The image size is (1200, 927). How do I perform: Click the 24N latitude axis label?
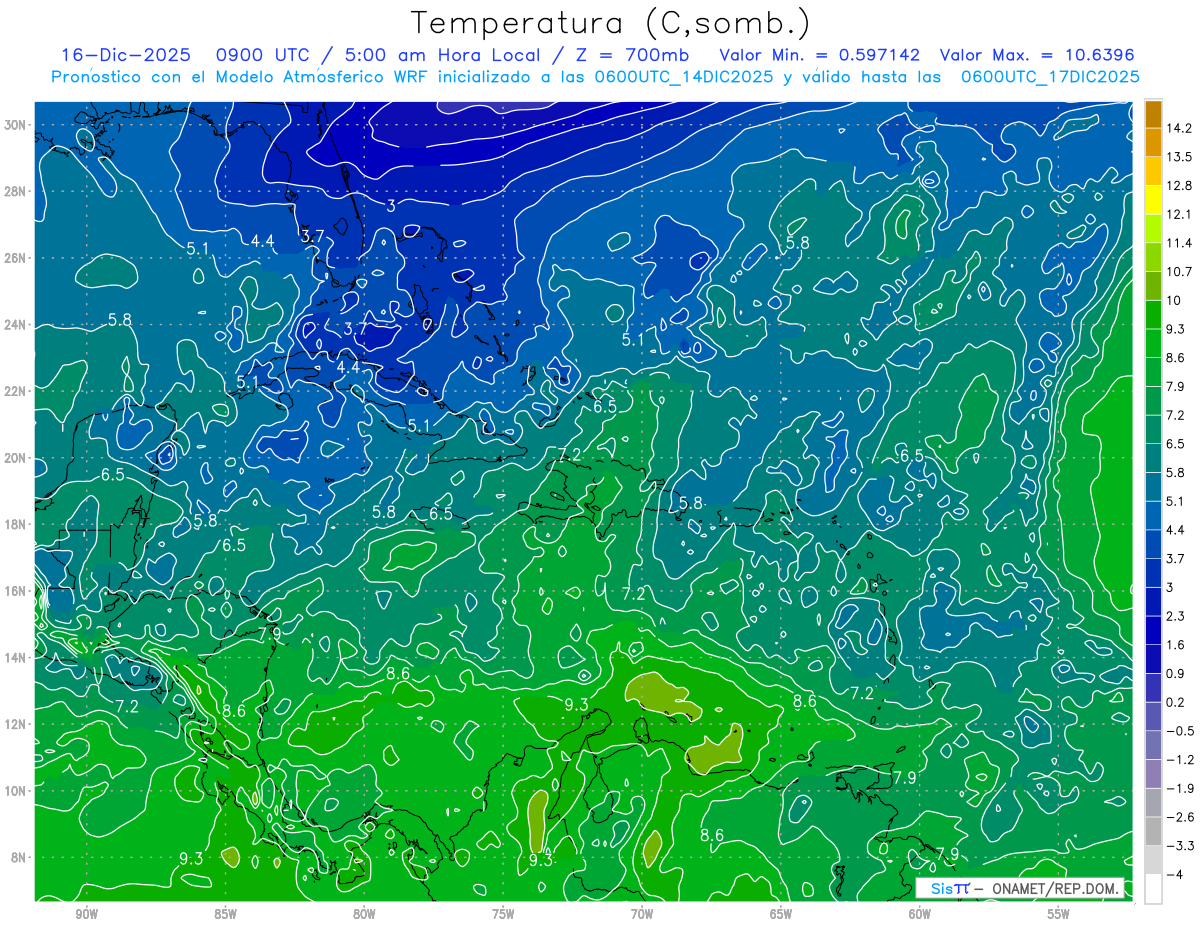(x=15, y=325)
